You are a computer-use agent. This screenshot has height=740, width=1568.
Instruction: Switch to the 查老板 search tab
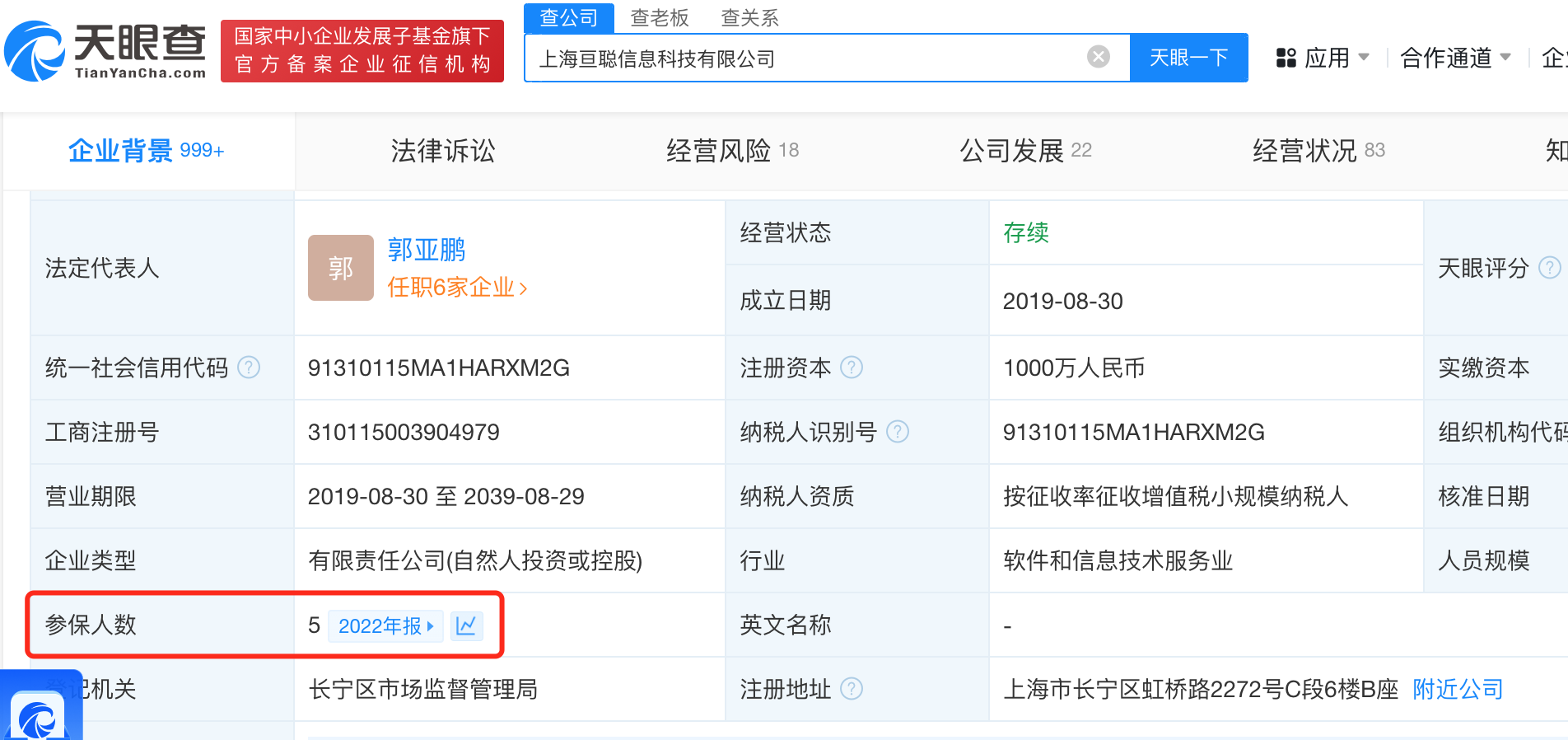coord(659,17)
